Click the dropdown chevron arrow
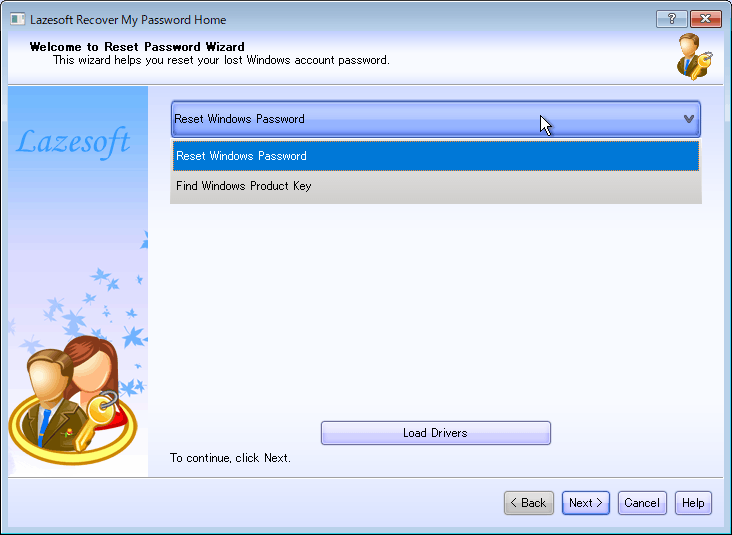732x535 pixels. pyautogui.click(x=689, y=119)
